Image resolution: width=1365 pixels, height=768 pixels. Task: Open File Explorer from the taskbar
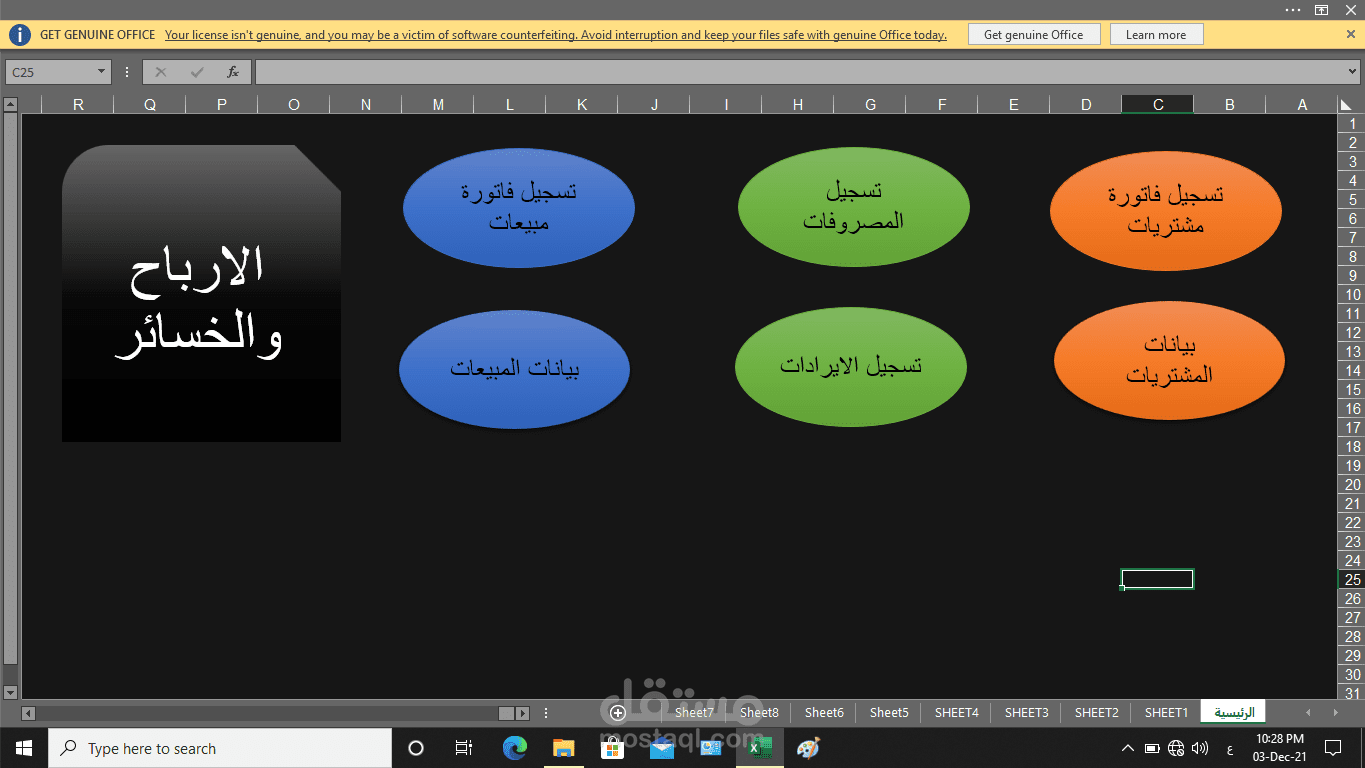click(564, 747)
